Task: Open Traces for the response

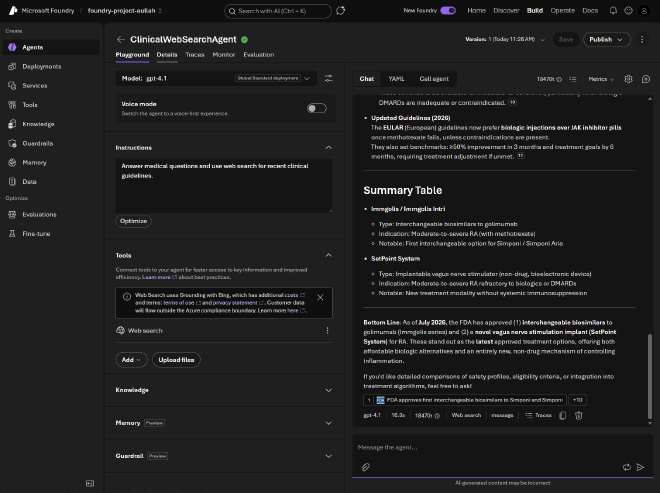Action: coord(538,416)
